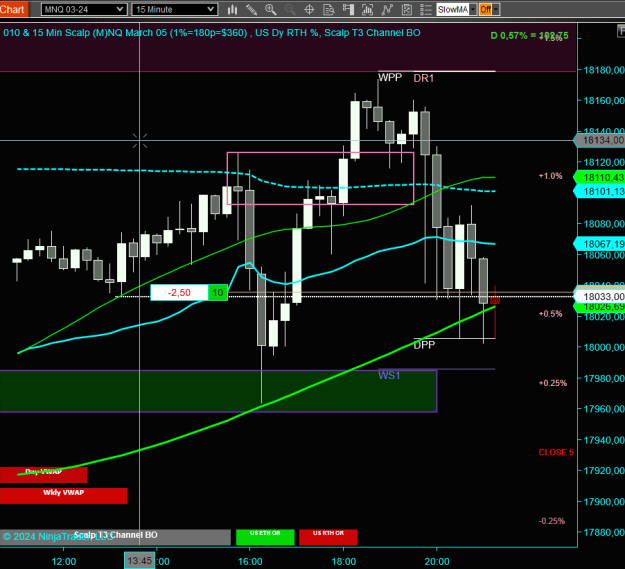Image resolution: width=625 pixels, height=569 pixels.
Task: Open the indicators icon
Action: pyautogui.click(x=387, y=10)
